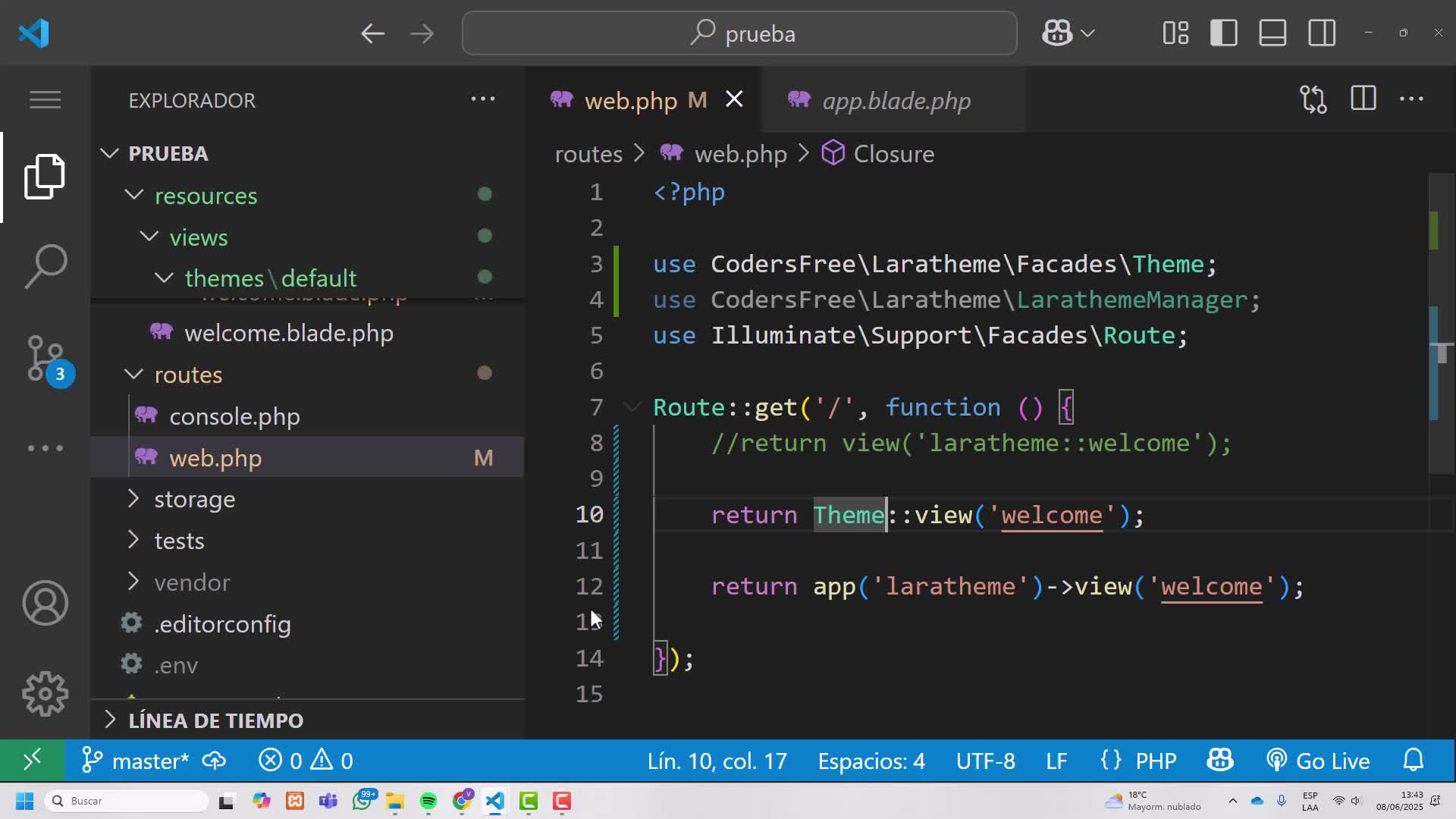
Task: Show additional views ellipsis in activity bar
Action: click(45, 448)
